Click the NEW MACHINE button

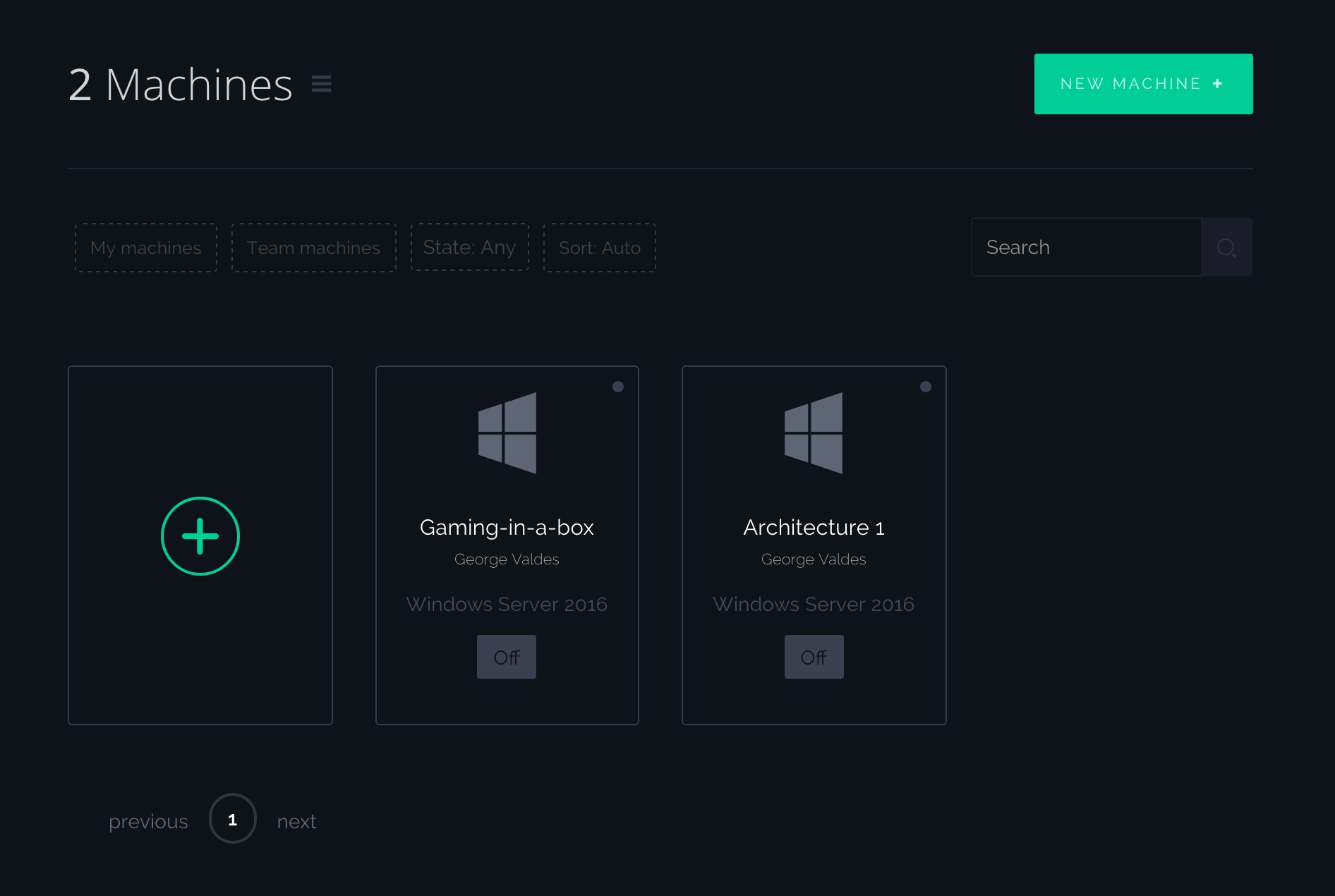1144,84
